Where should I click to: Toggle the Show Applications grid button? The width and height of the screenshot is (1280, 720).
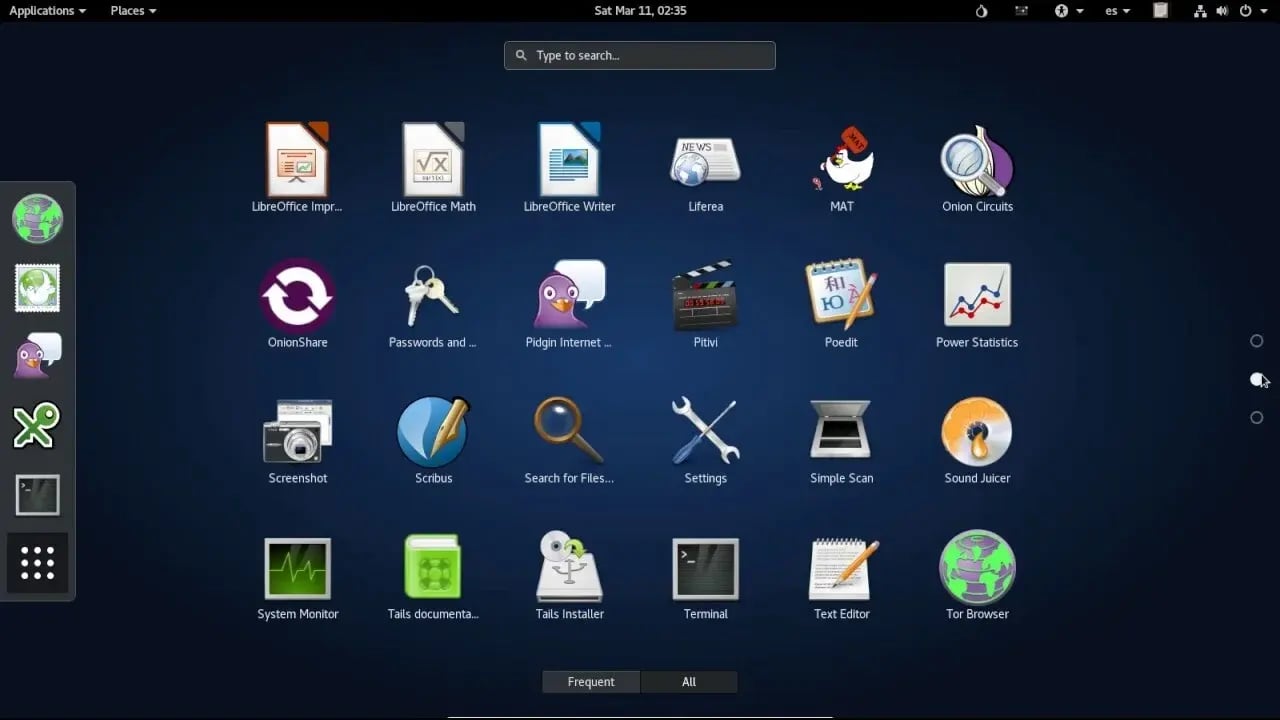pyautogui.click(x=38, y=563)
